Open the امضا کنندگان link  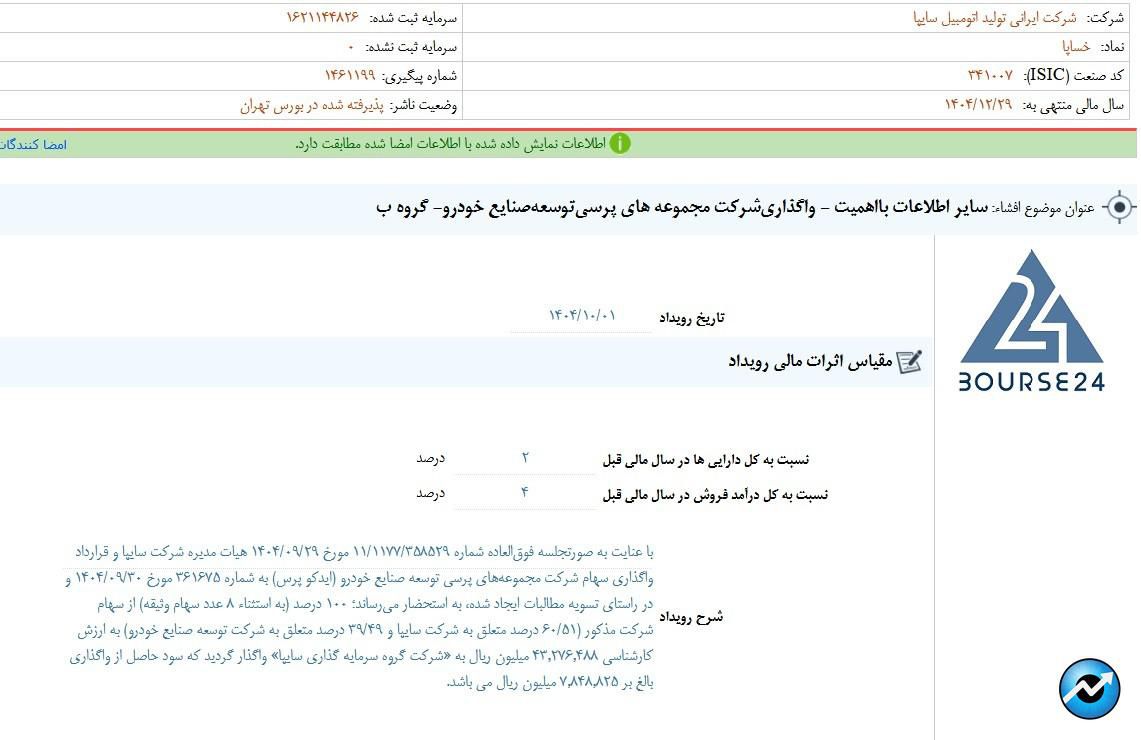[33, 145]
